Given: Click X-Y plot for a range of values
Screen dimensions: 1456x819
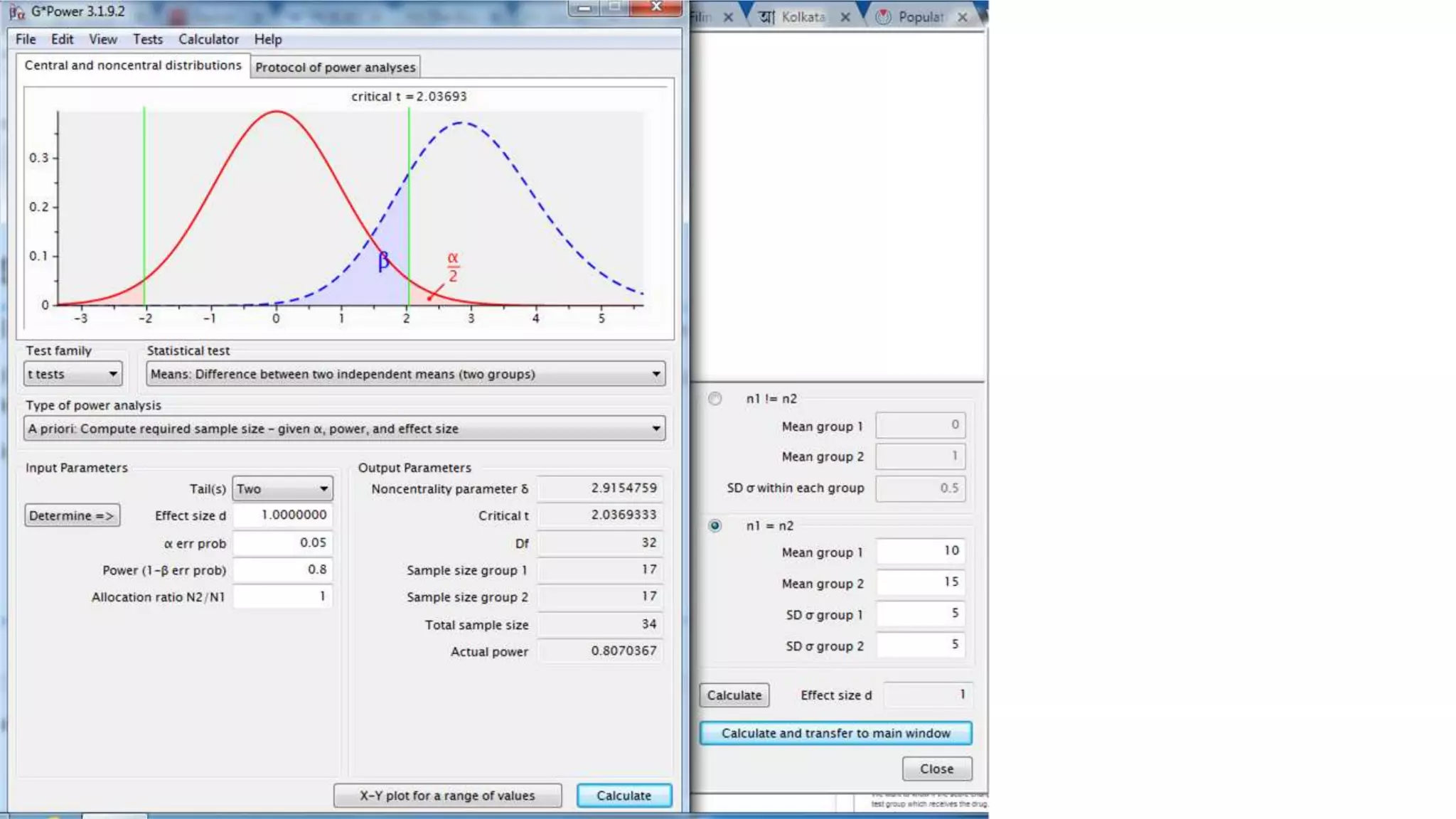Looking at the screenshot, I should [x=447, y=796].
